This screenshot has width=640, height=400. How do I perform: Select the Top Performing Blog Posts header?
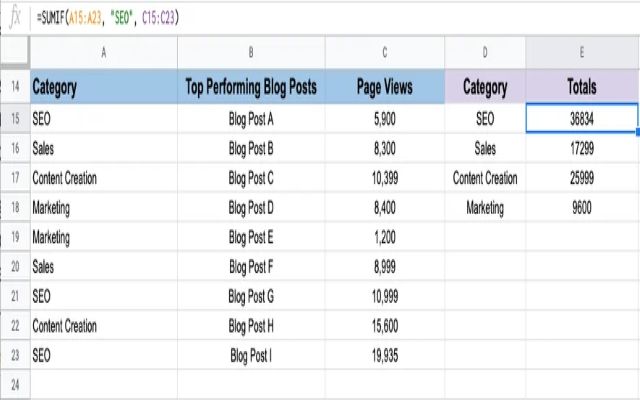pos(251,87)
